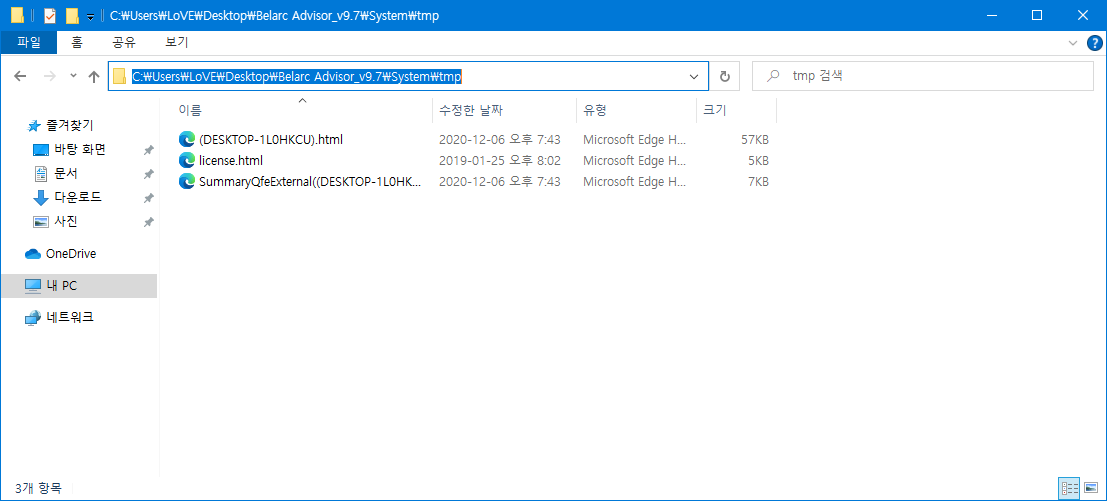Select the license.html file
This screenshot has height=501, width=1107.
231,160
